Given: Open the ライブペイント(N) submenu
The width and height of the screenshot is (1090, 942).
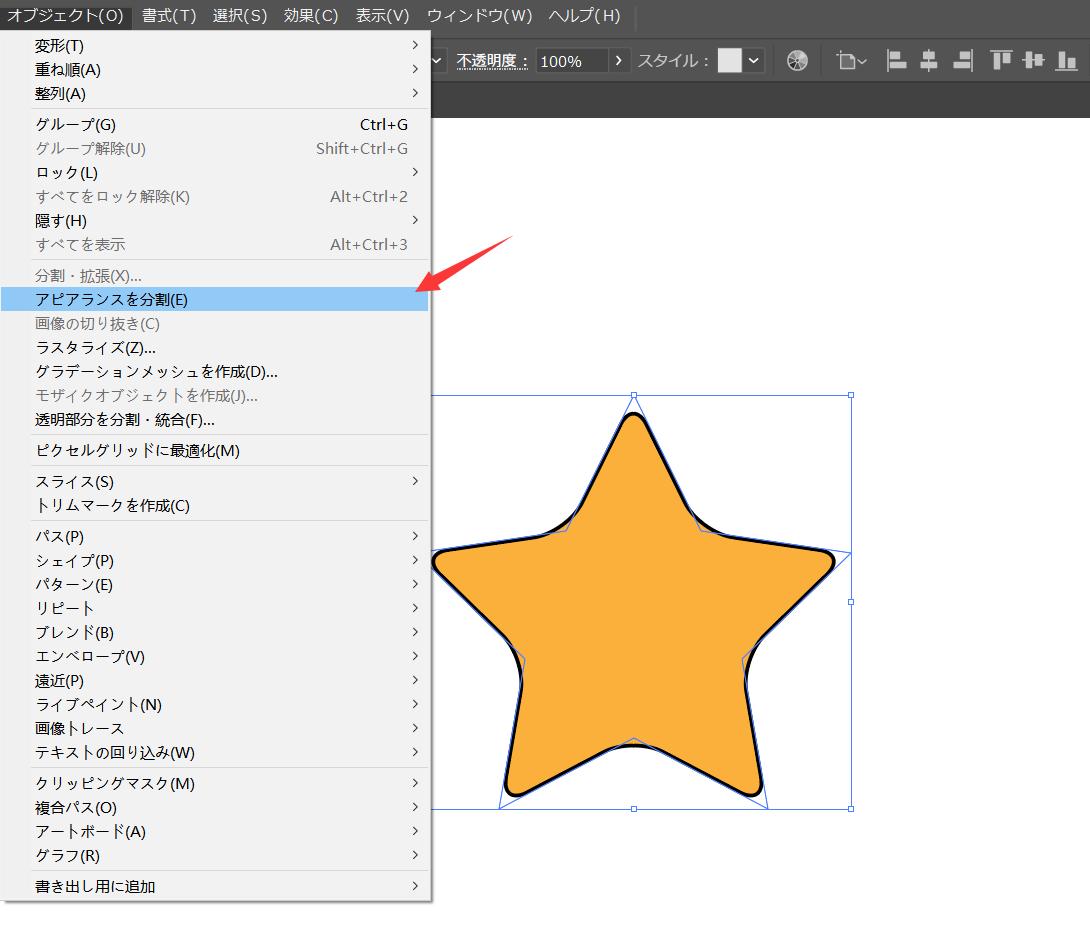Looking at the screenshot, I should tap(215, 705).
